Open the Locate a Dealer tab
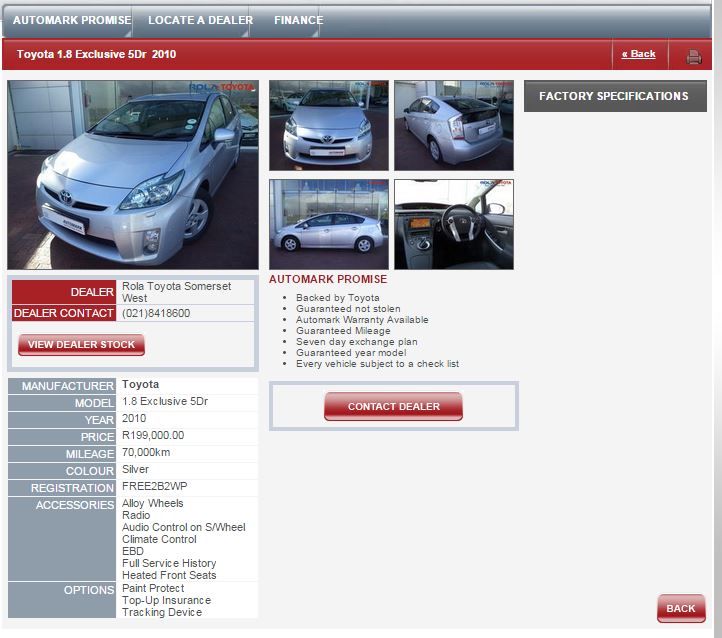Image resolution: width=722 pixels, height=638 pixels. click(x=200, y=20)
